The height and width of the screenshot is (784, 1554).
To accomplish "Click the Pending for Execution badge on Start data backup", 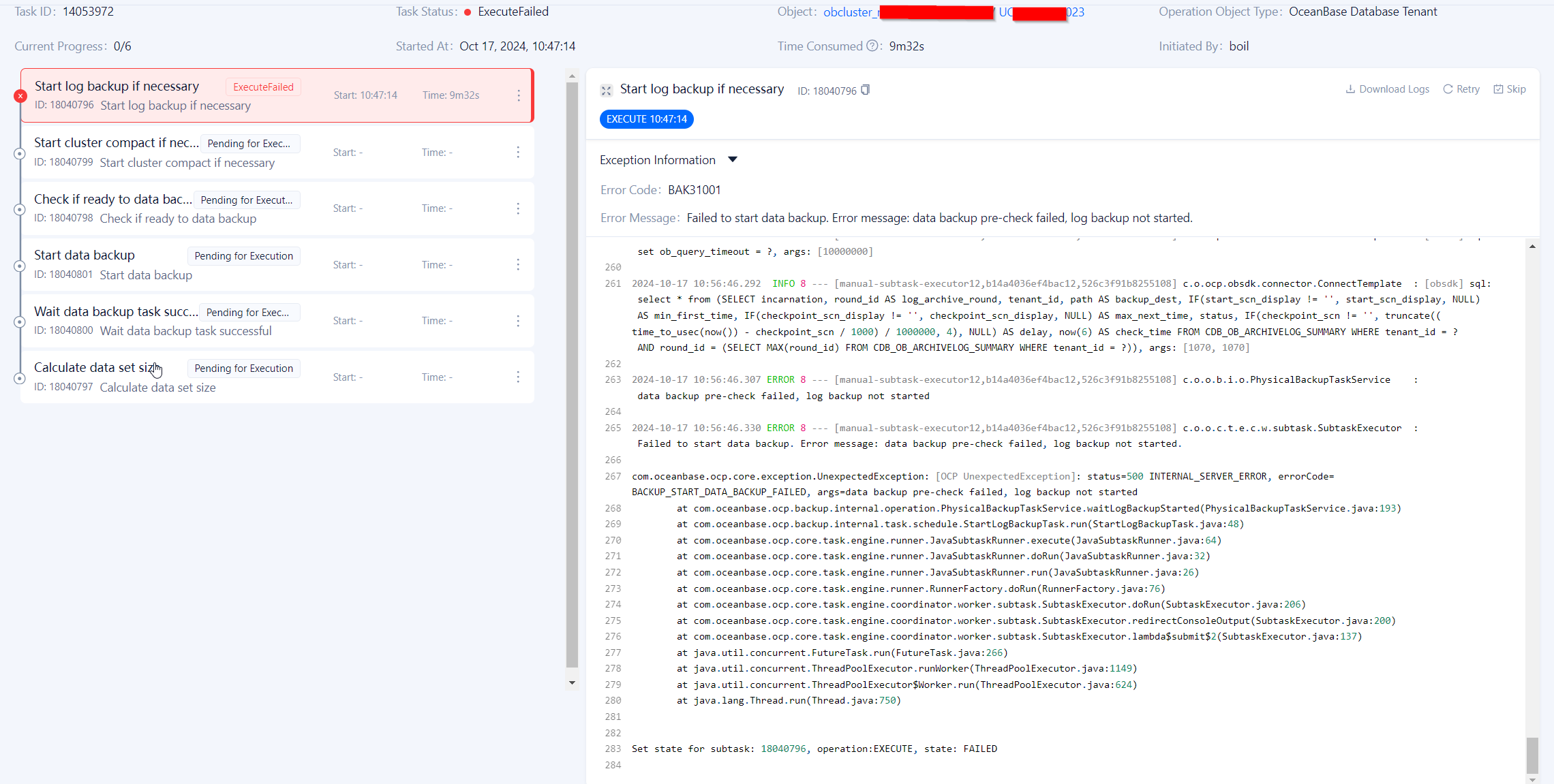I will 243,256.
